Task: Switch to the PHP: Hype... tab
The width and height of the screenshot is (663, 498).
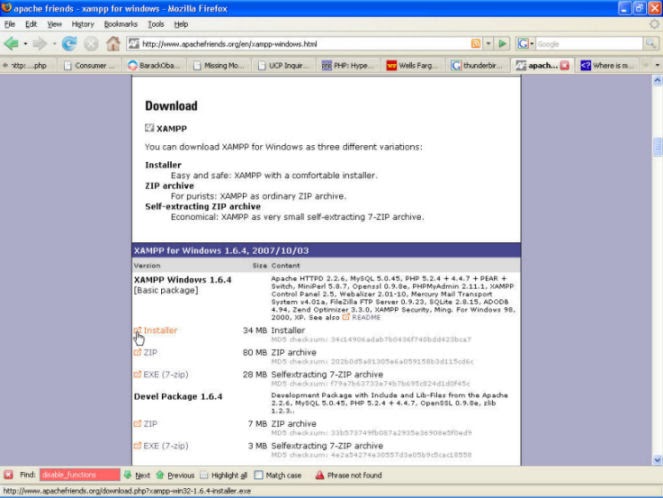Action: point(348,66)
